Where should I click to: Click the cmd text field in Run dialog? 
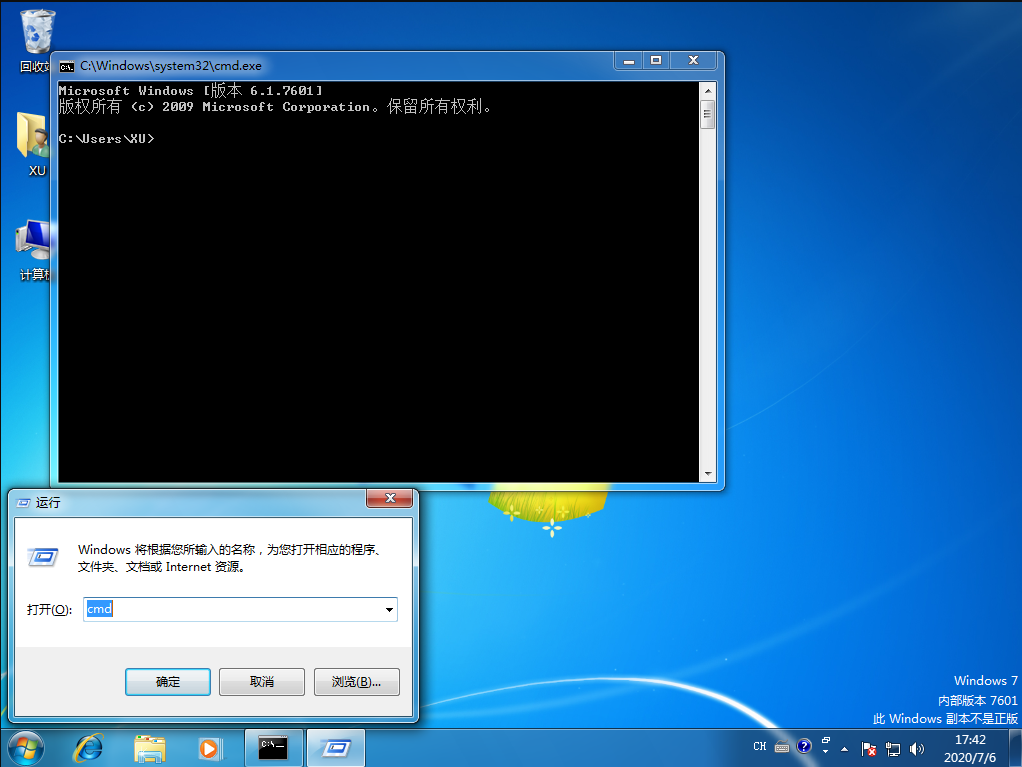[x=235, y=609]
